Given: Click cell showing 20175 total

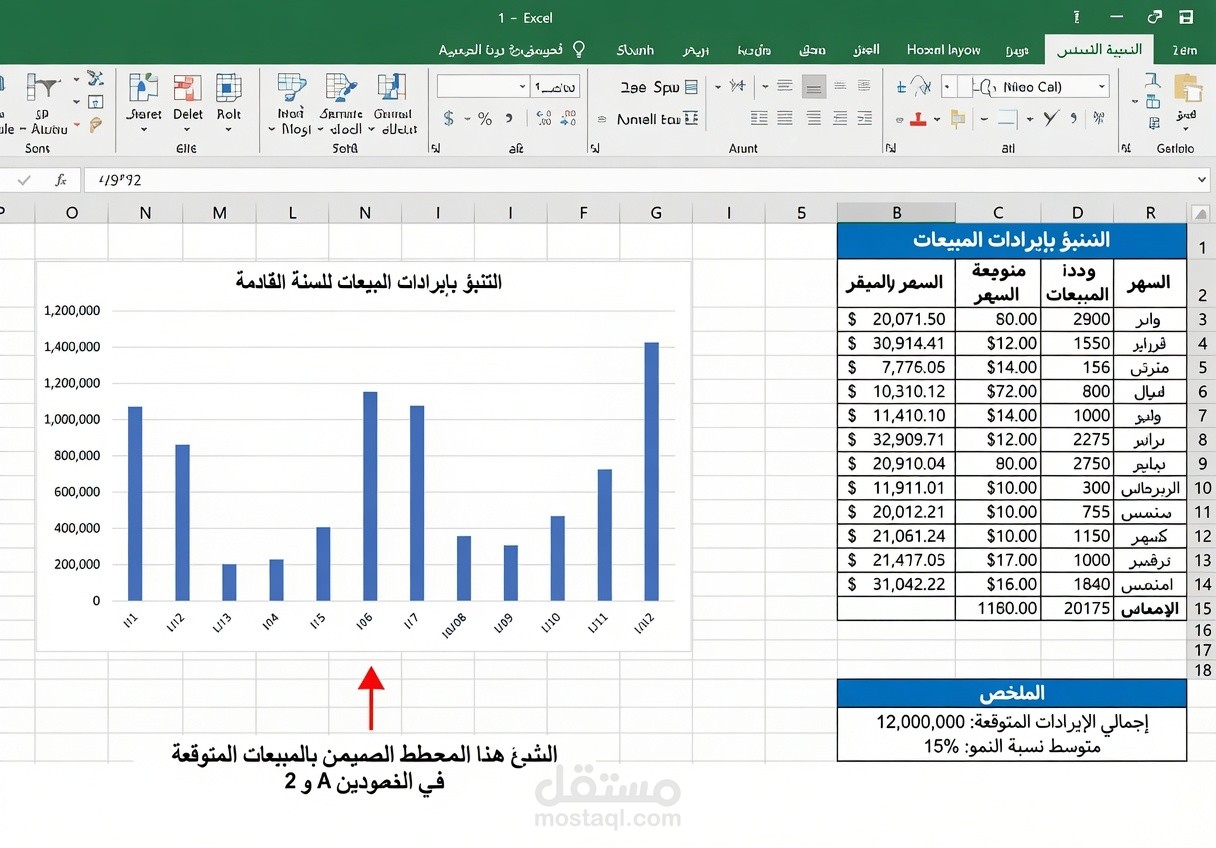Looking at the screenshot, I should coord(1077,608).
